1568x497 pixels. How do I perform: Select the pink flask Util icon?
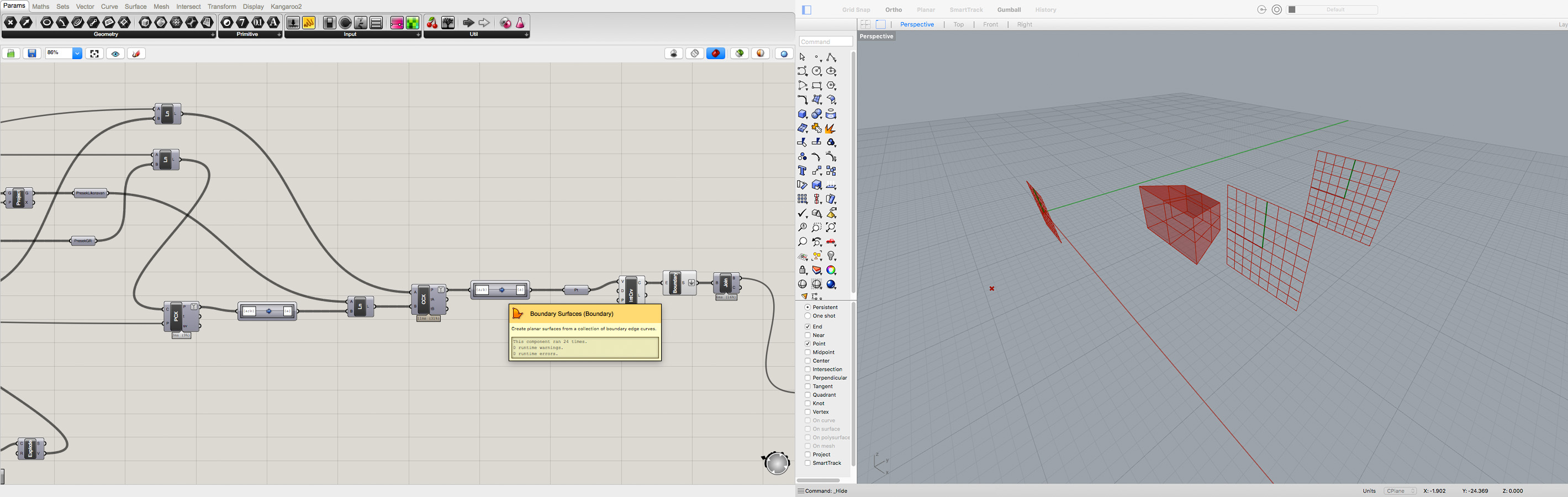click(520, 23)
